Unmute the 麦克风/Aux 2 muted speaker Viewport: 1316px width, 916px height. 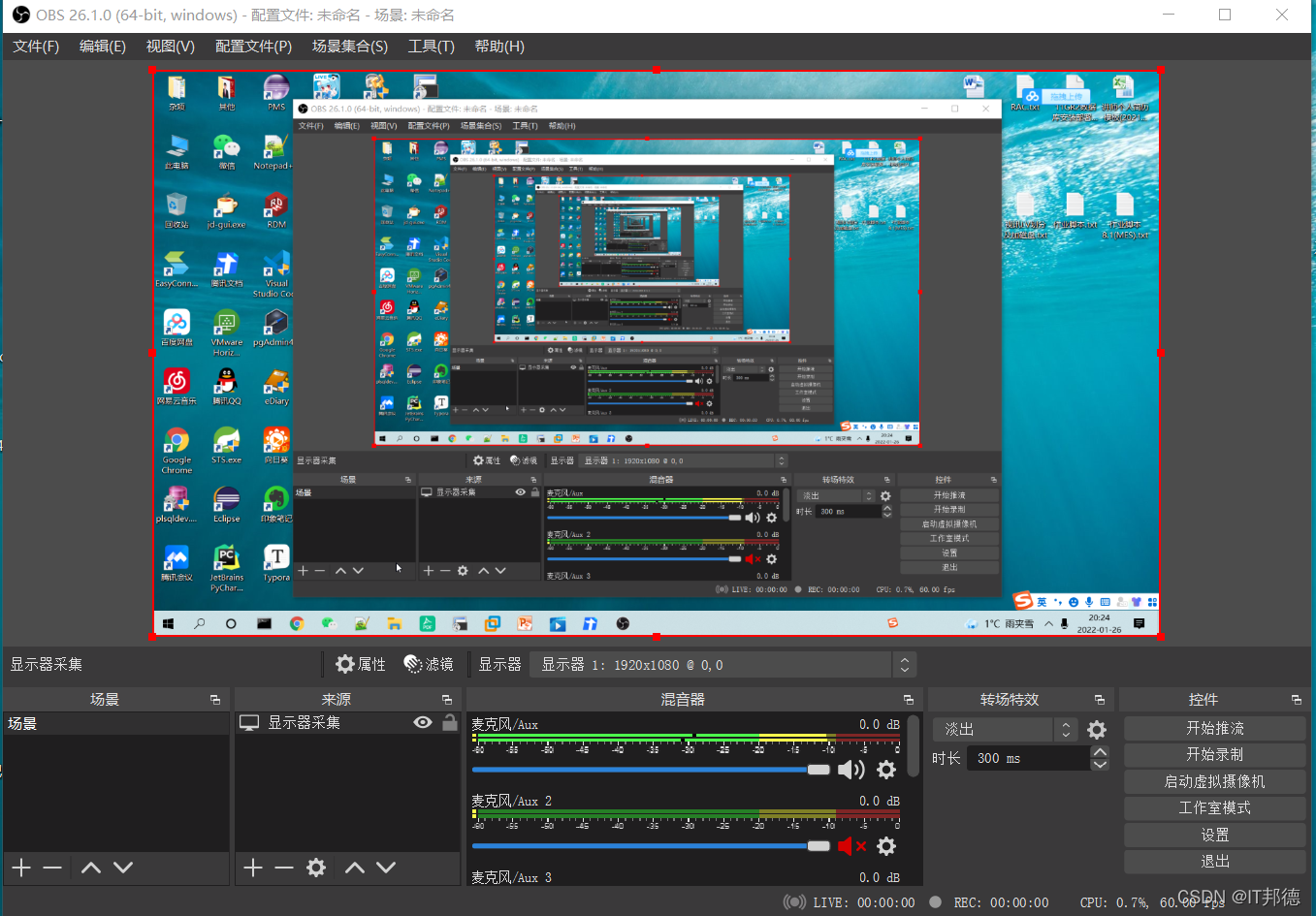click(x=851, y=846)
